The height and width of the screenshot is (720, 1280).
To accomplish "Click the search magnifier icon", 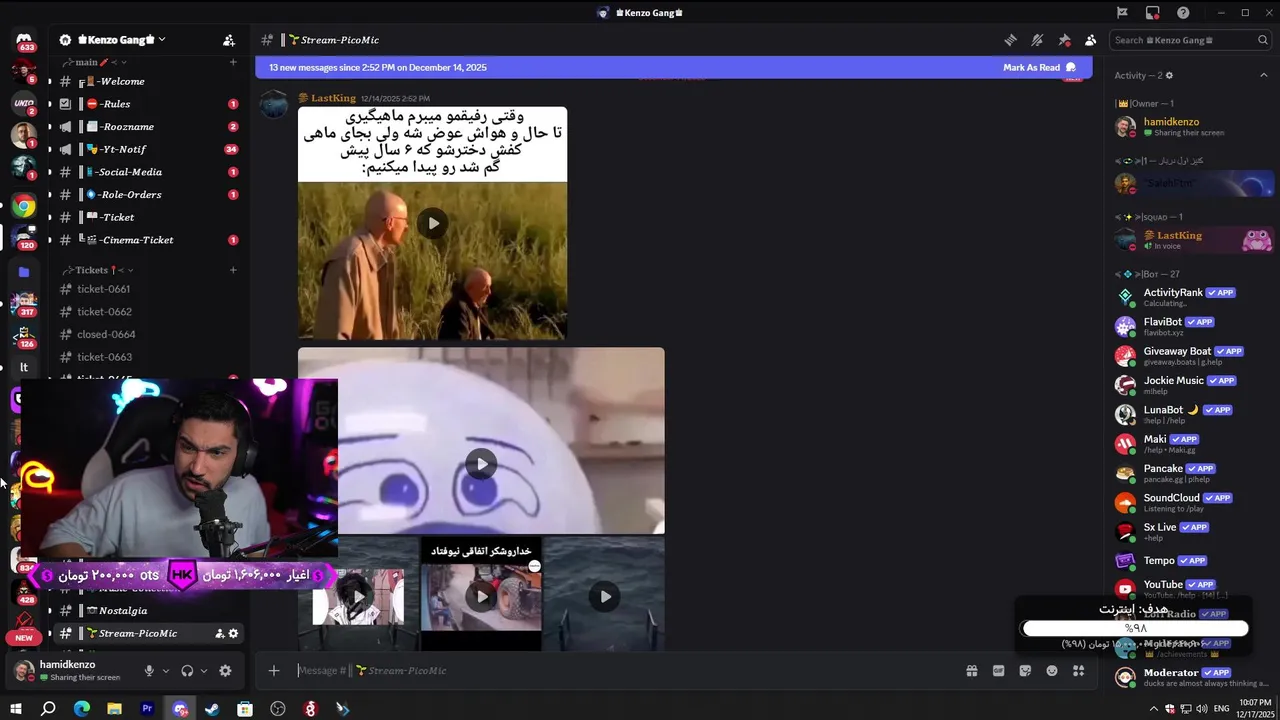I will click(1262, 40).
